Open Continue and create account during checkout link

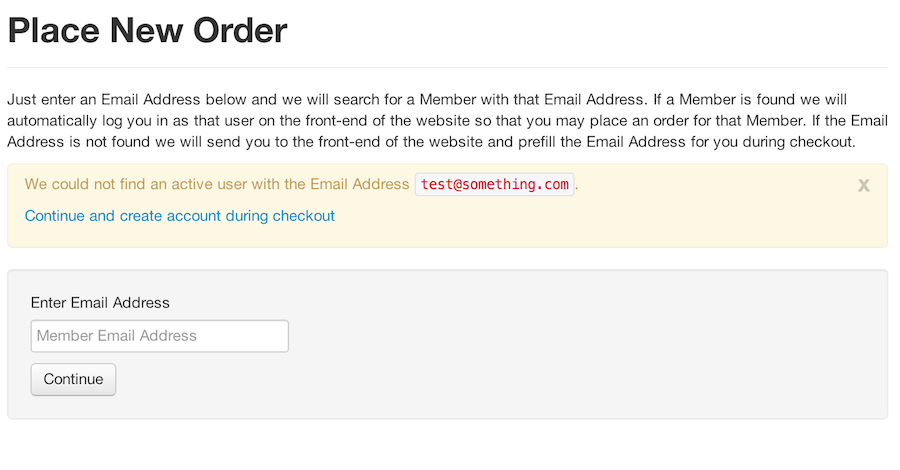(x=180, y=216)
